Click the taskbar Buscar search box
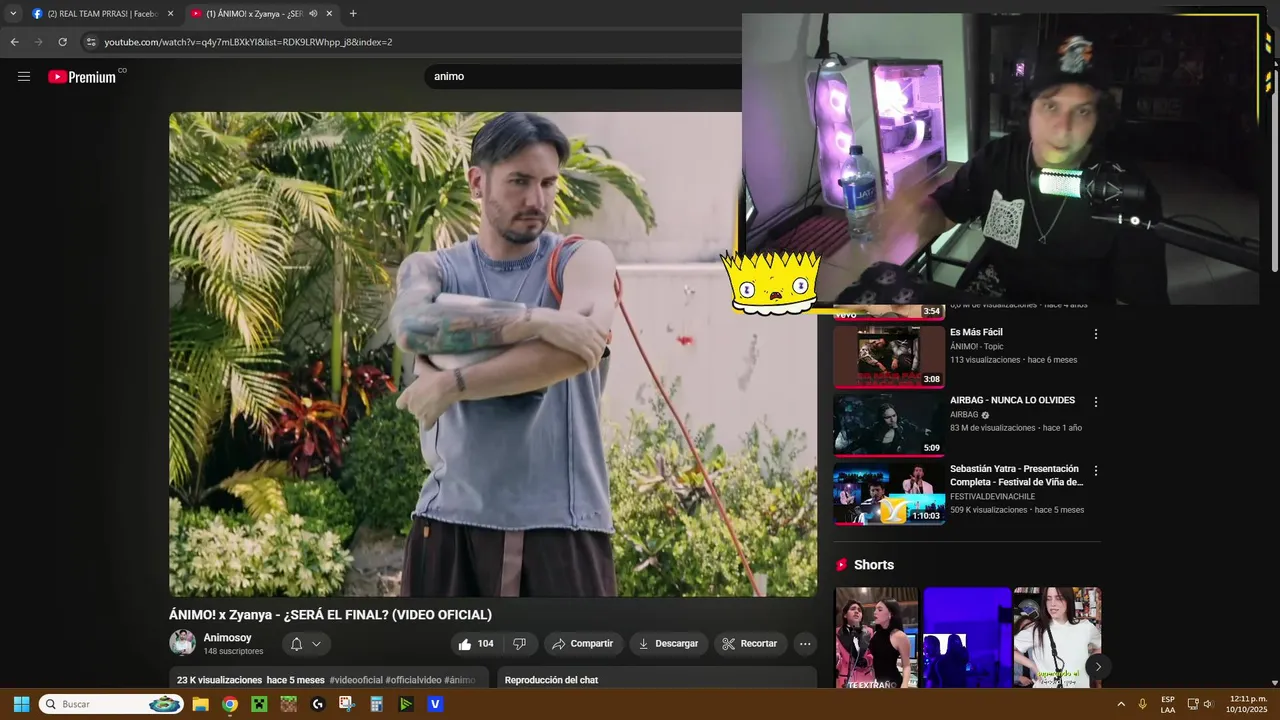This screenshot has height=720, width=1280. click(x=111, y=704)
